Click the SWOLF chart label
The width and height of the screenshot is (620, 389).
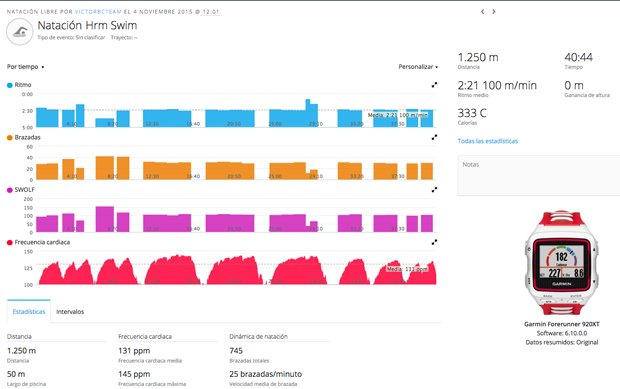coord(25,190)
